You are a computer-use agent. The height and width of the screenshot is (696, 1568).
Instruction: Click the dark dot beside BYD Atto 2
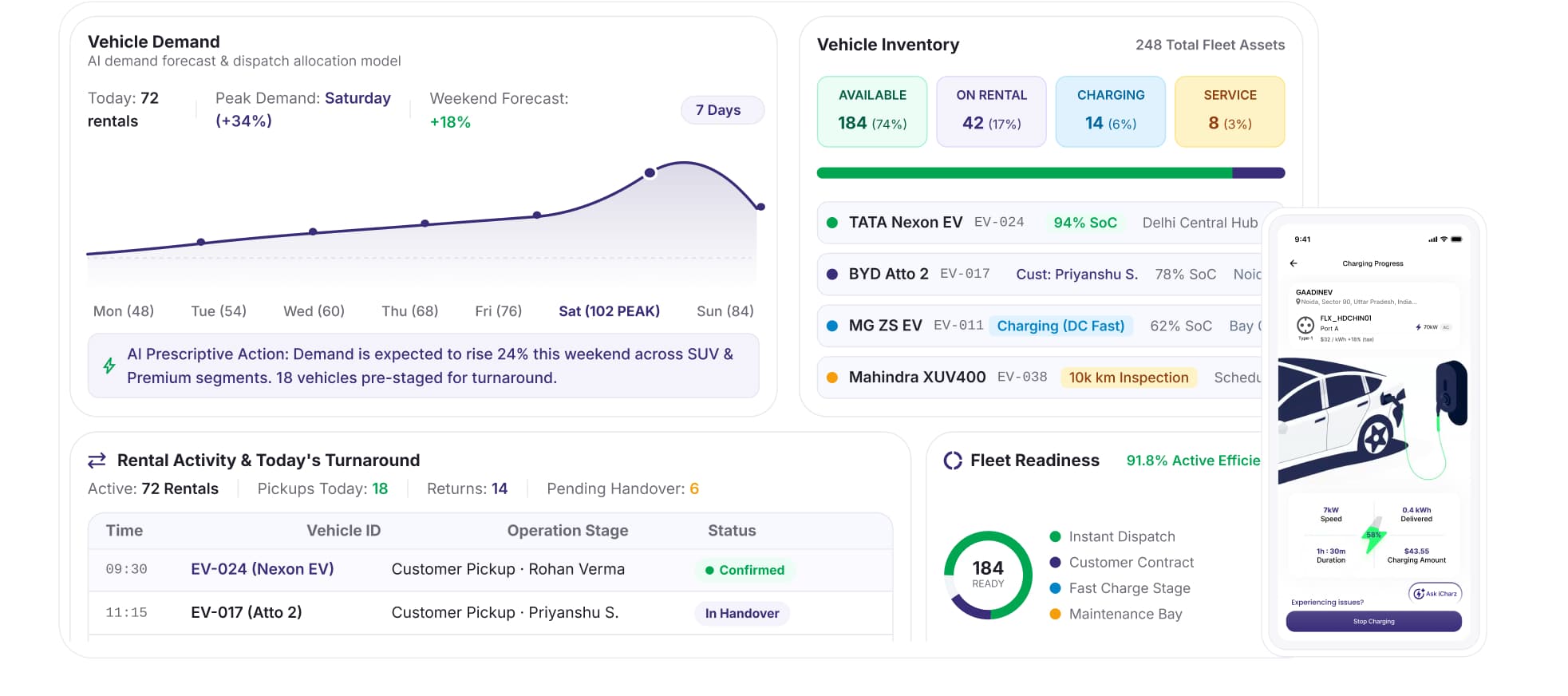[x=832, y=275]
